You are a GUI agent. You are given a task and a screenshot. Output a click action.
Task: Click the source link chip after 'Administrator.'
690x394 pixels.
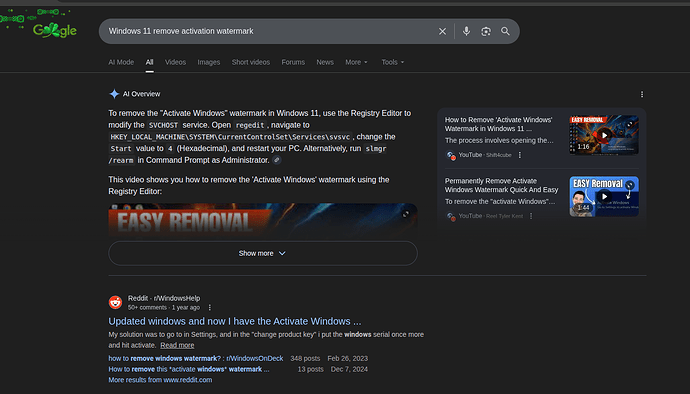[x=276, y=160]
